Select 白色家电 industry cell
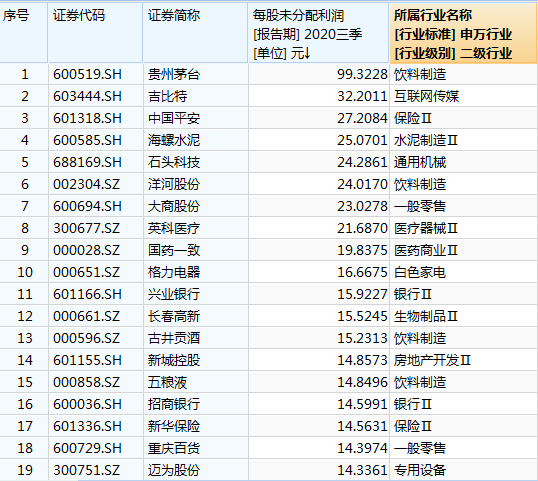This screenshot has width=538, height=481. 464,272
